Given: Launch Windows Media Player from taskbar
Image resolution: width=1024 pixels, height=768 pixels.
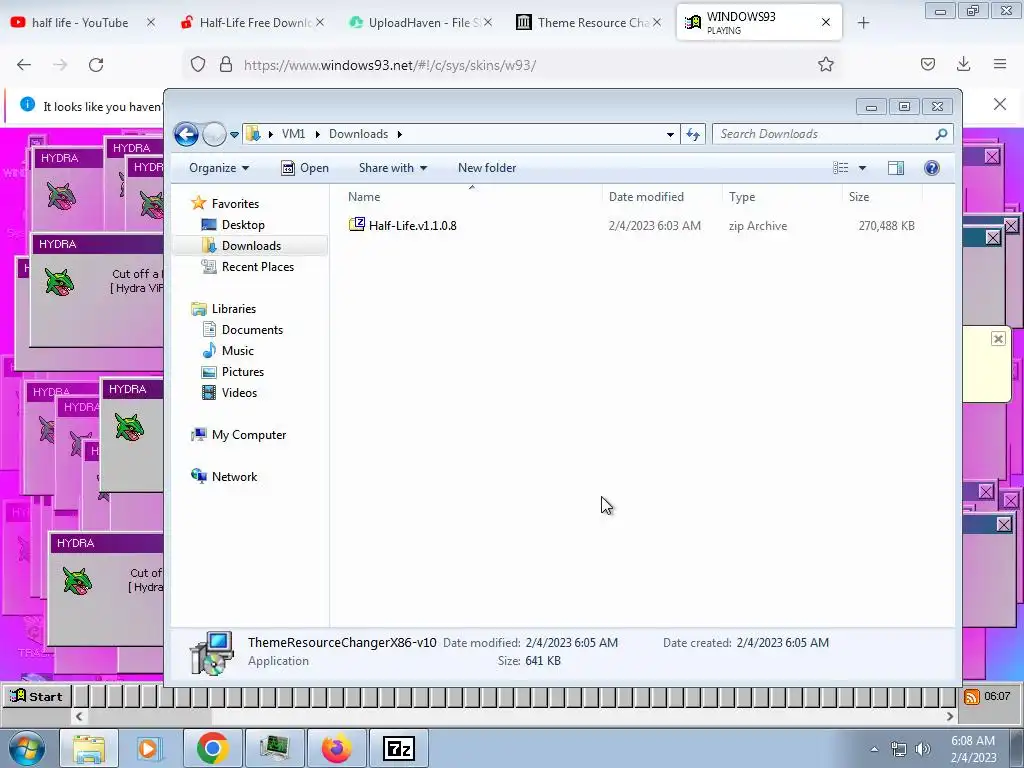Looking at the screenshot, I should pyautogui.click(x=150, y=748).
